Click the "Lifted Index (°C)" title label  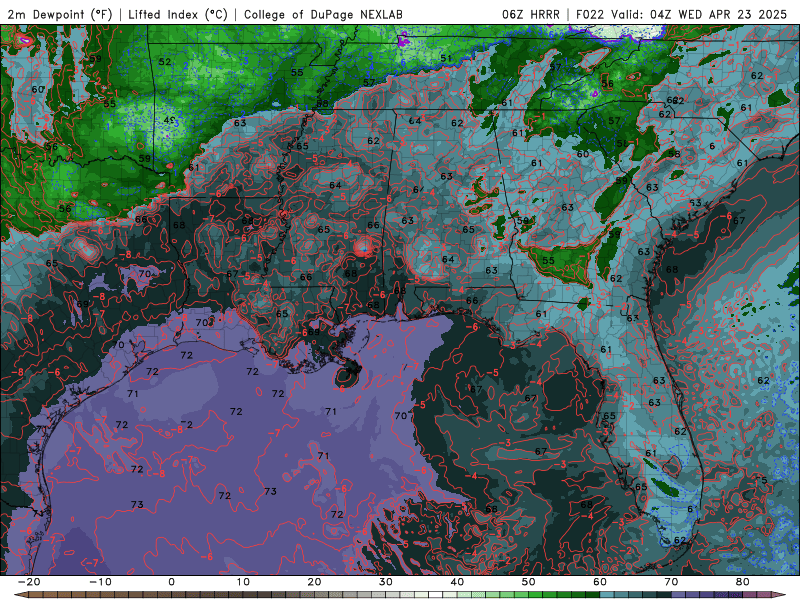[178, 14]
